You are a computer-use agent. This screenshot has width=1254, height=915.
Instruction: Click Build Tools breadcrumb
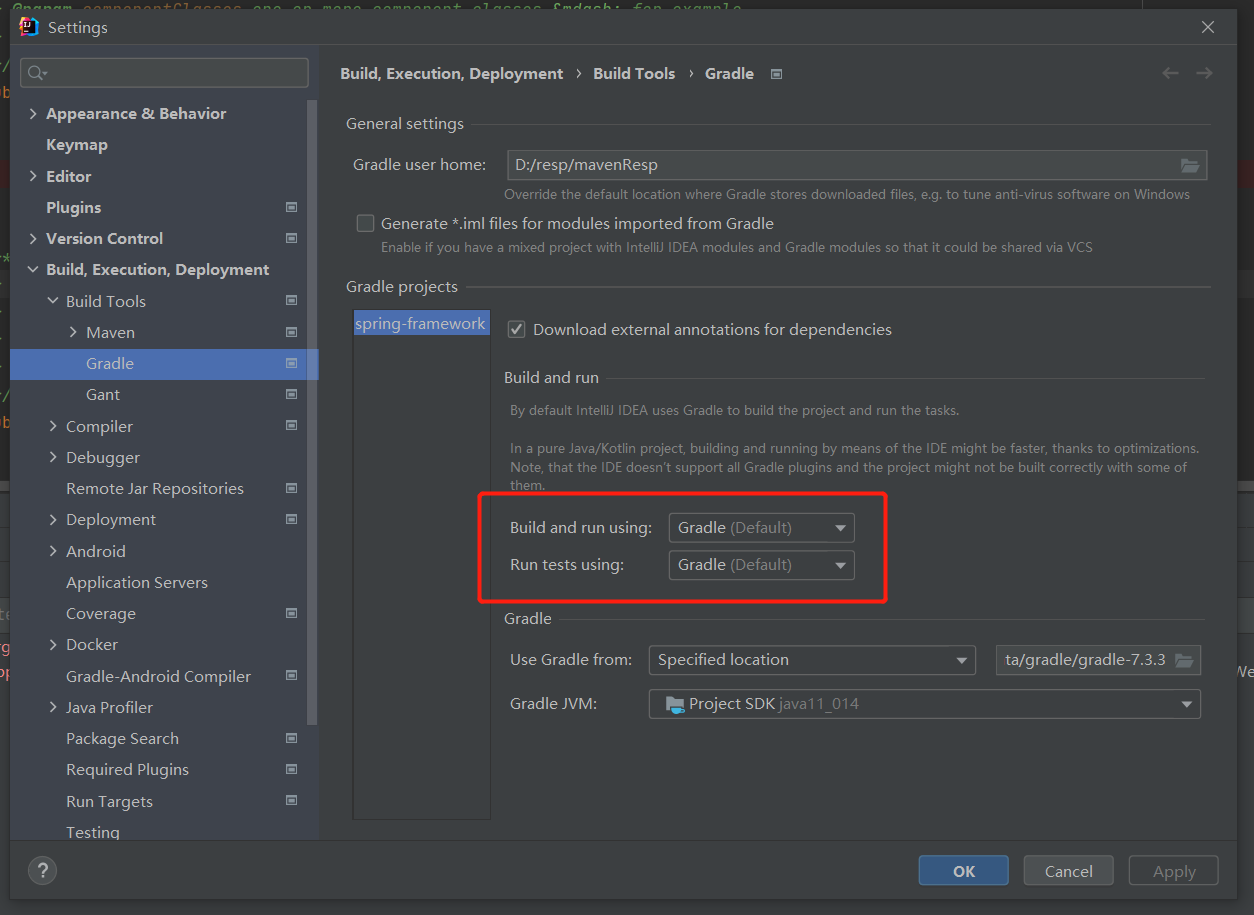click(x=634, y=73)
